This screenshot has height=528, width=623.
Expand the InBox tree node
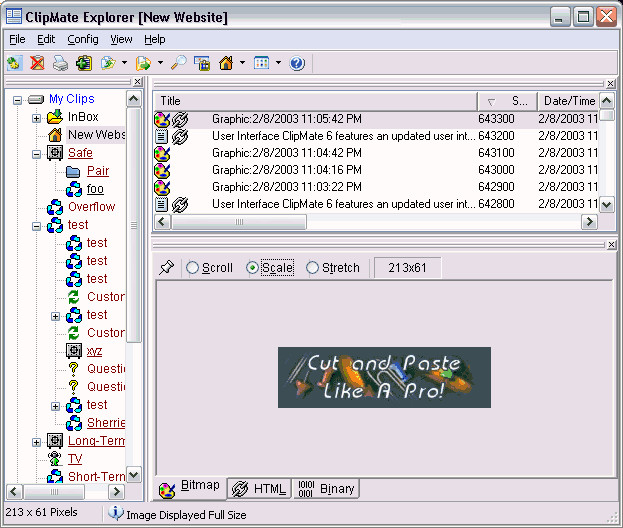click(36, 118)
